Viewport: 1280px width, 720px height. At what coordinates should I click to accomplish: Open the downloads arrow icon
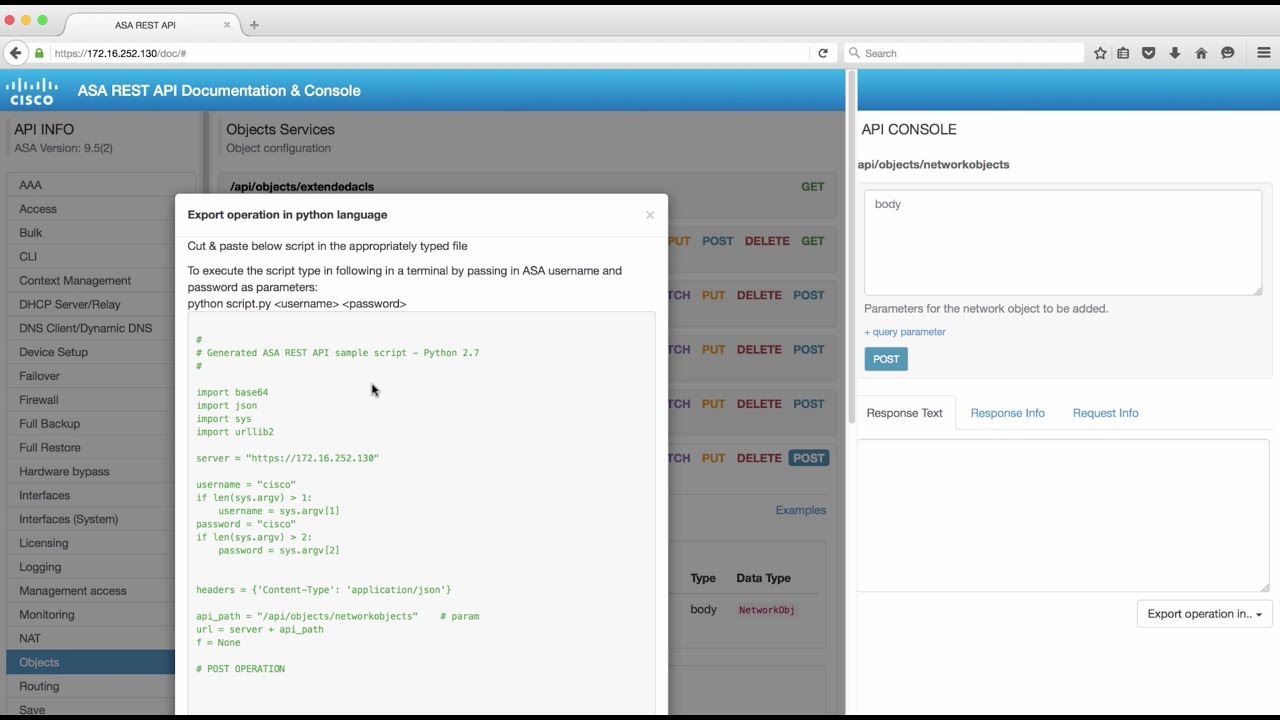1175,53
